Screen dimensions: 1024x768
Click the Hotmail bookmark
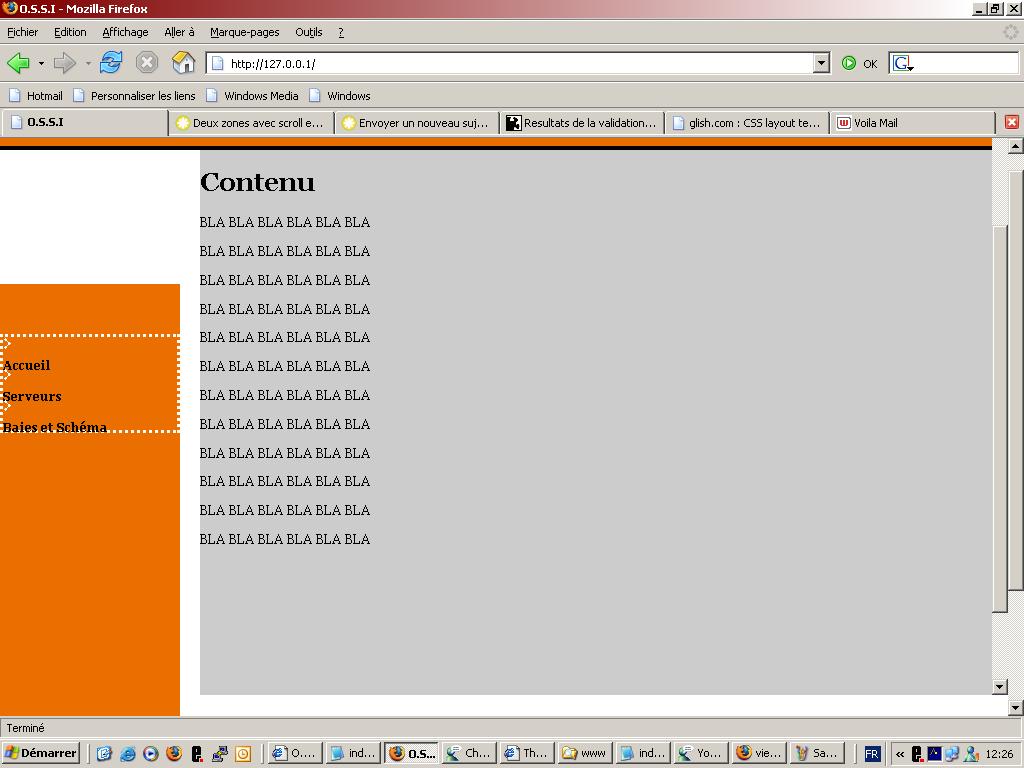coord(44,96)
